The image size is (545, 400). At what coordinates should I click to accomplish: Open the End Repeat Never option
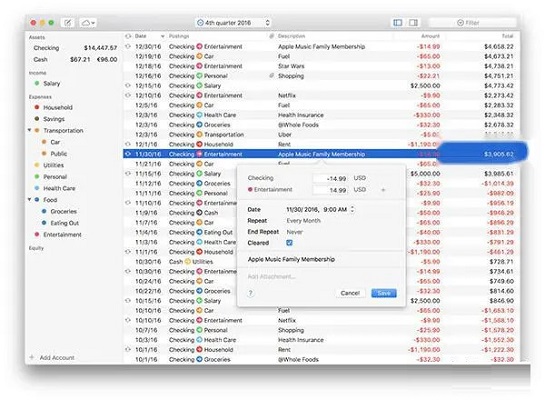click(x=294, y=232)
